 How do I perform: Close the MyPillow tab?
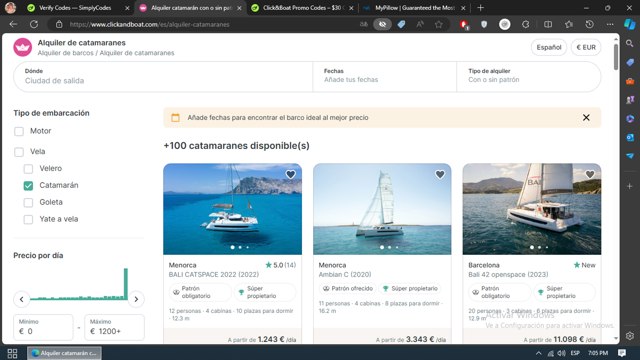tap(463, 8)
